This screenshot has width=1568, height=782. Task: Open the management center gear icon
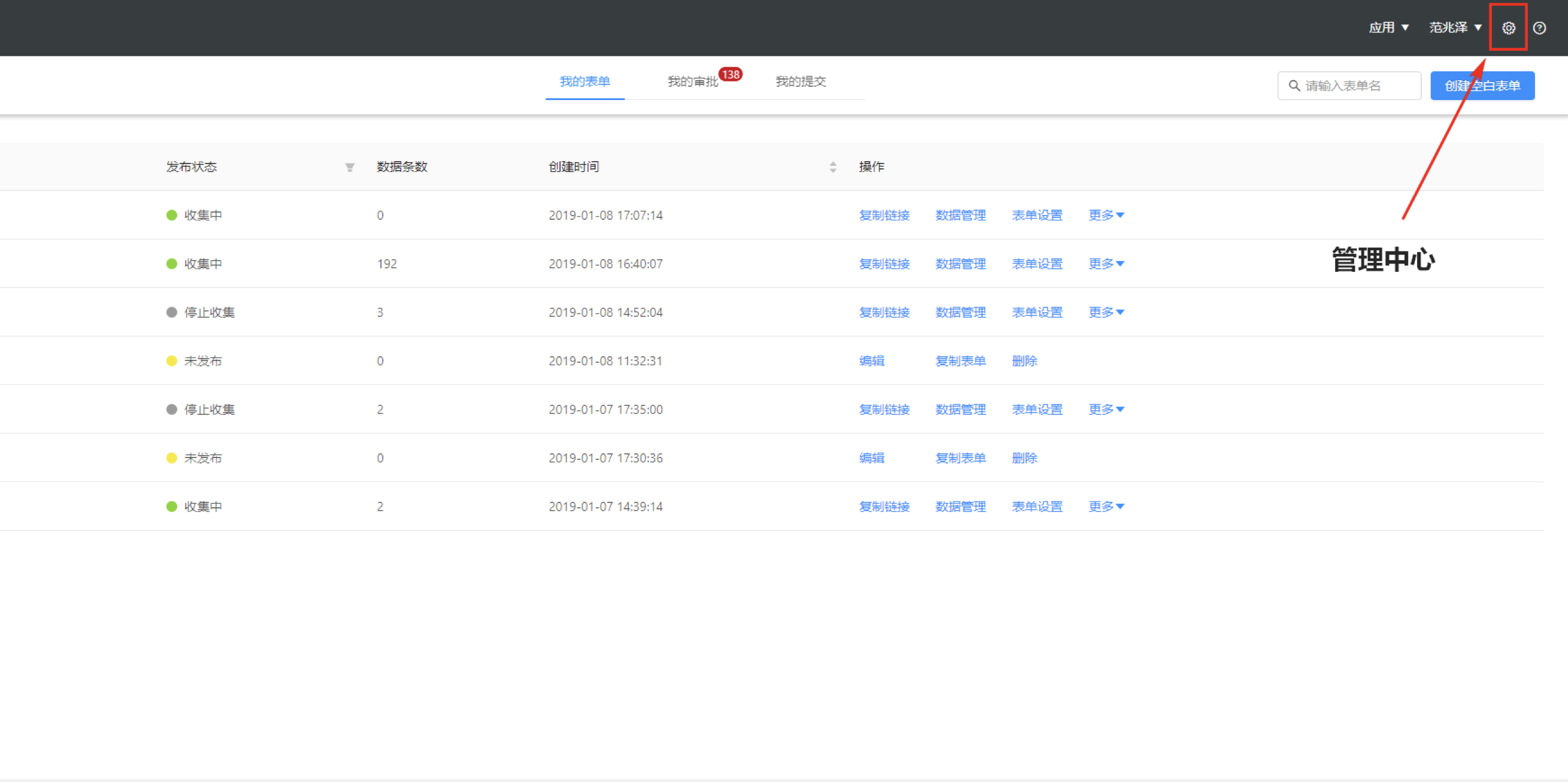coord(1508,28)
